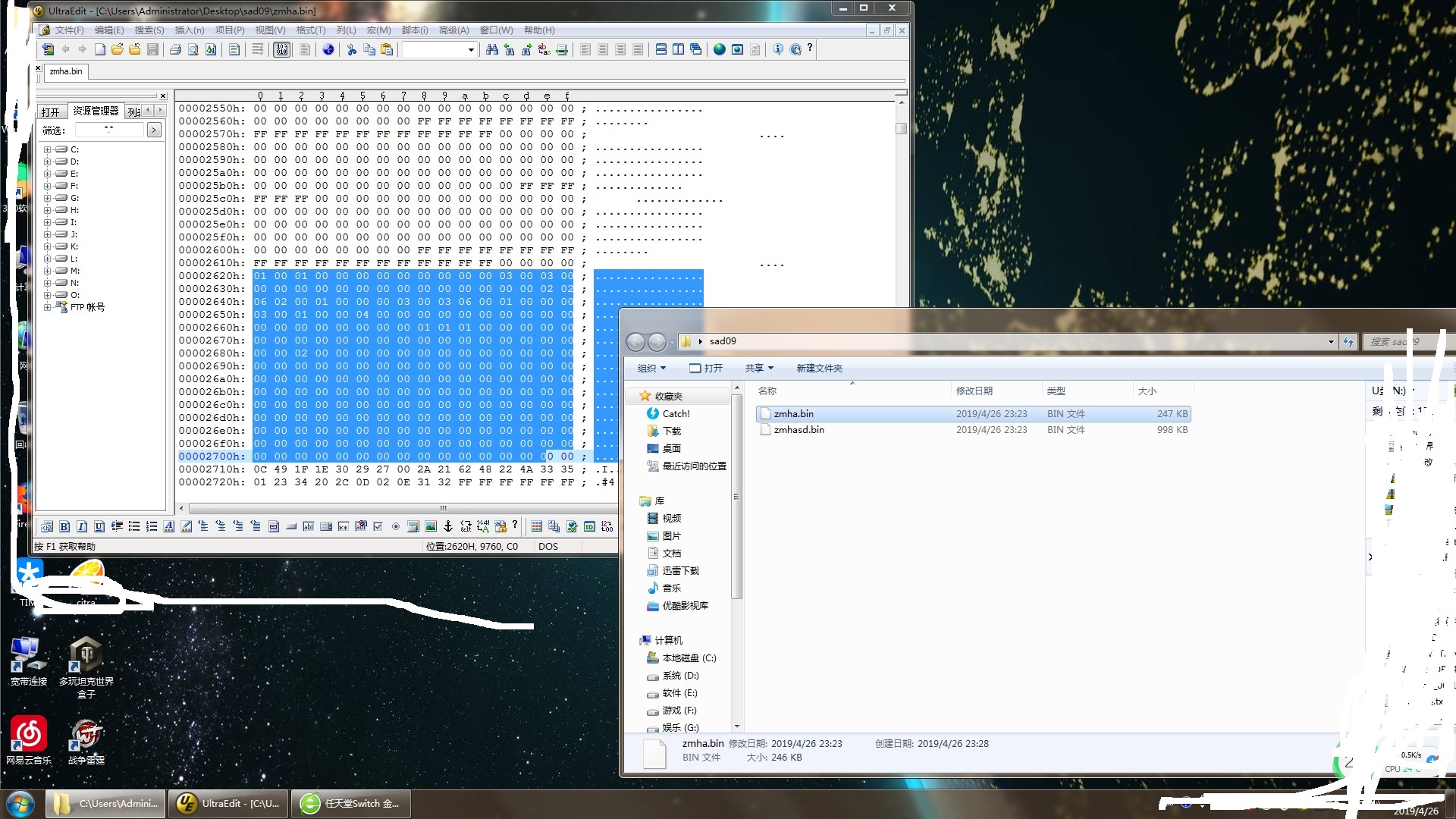Click the color table grid icon in the bottom toolbar
1456x819 pixels.
(x=537, y=526)
